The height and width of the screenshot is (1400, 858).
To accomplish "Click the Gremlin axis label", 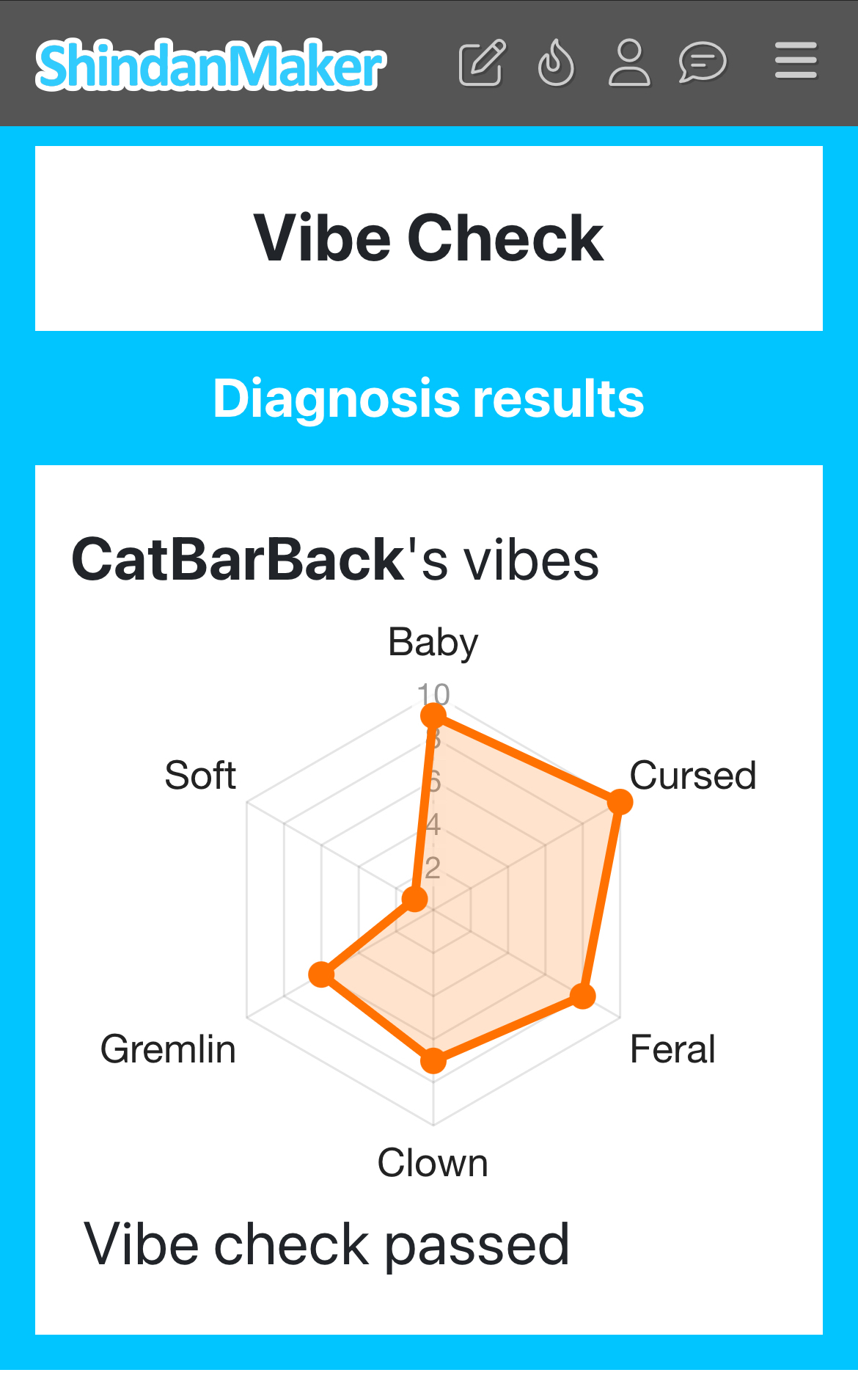I will [168, 1049].
